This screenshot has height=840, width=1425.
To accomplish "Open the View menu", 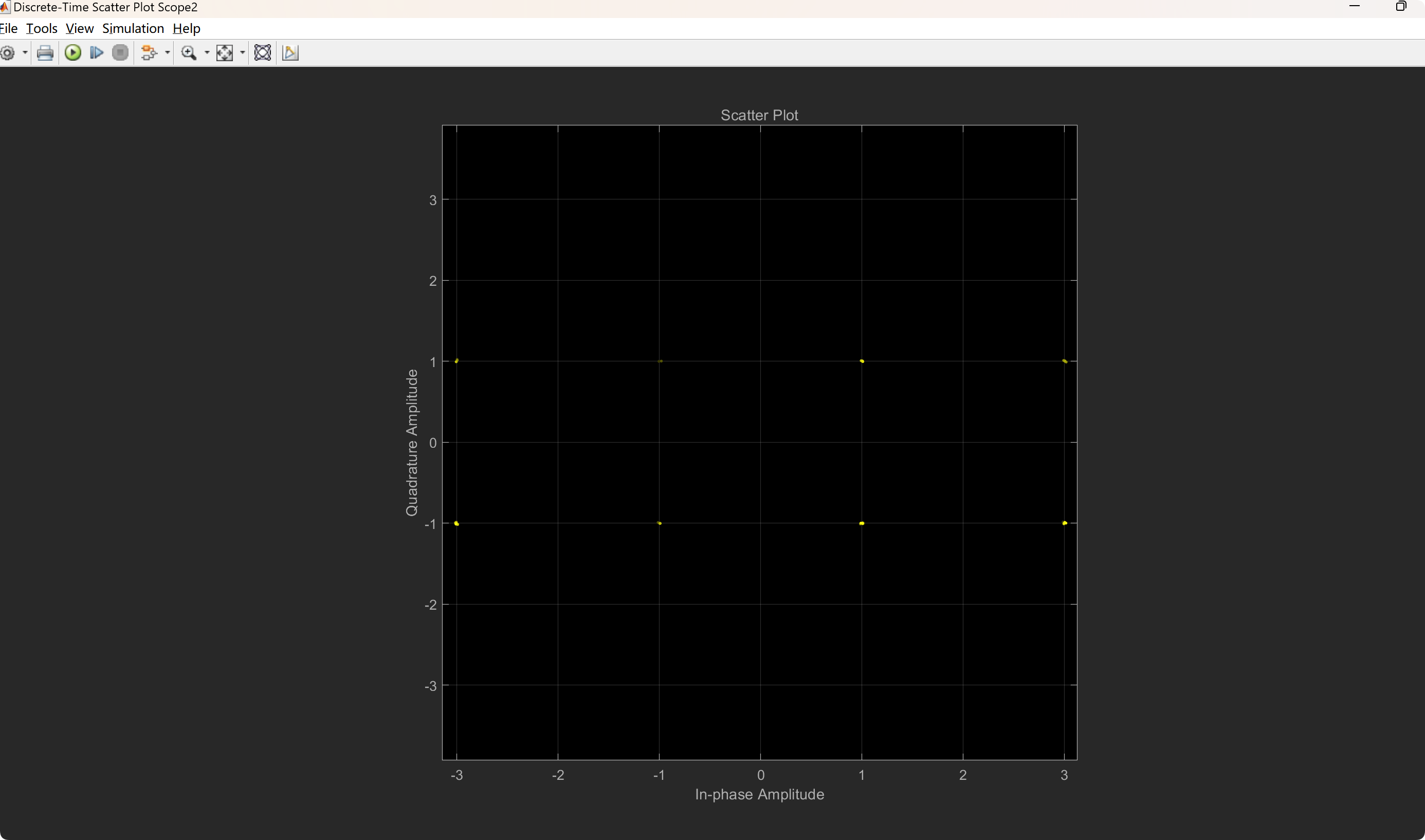I will 79,28.
